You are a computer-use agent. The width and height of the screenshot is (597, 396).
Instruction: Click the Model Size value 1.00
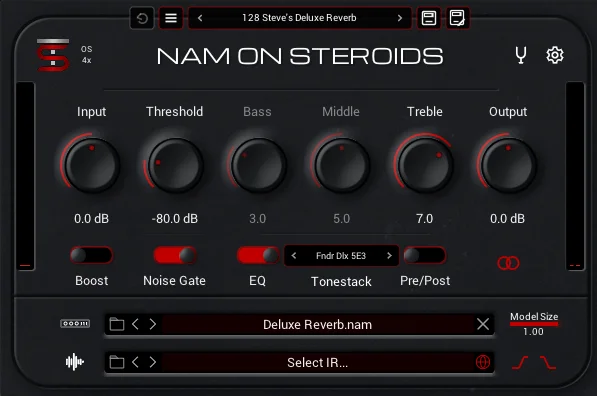pos(533,332)
